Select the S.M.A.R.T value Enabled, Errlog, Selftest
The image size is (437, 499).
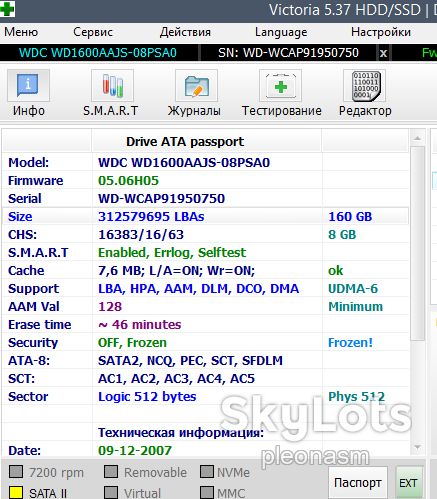[172, 253]
